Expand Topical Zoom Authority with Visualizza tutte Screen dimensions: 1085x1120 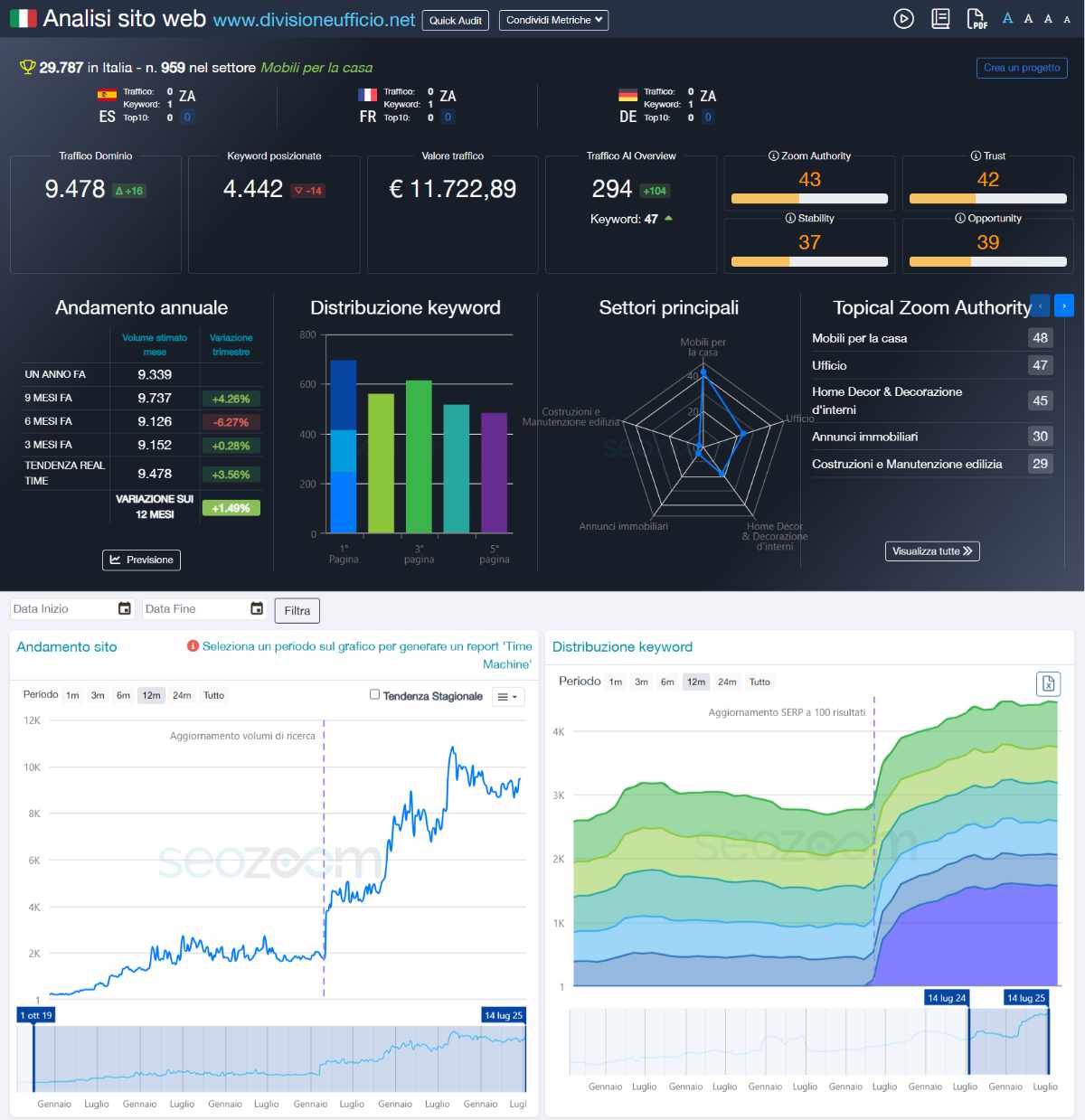click(x=931, y=551)
